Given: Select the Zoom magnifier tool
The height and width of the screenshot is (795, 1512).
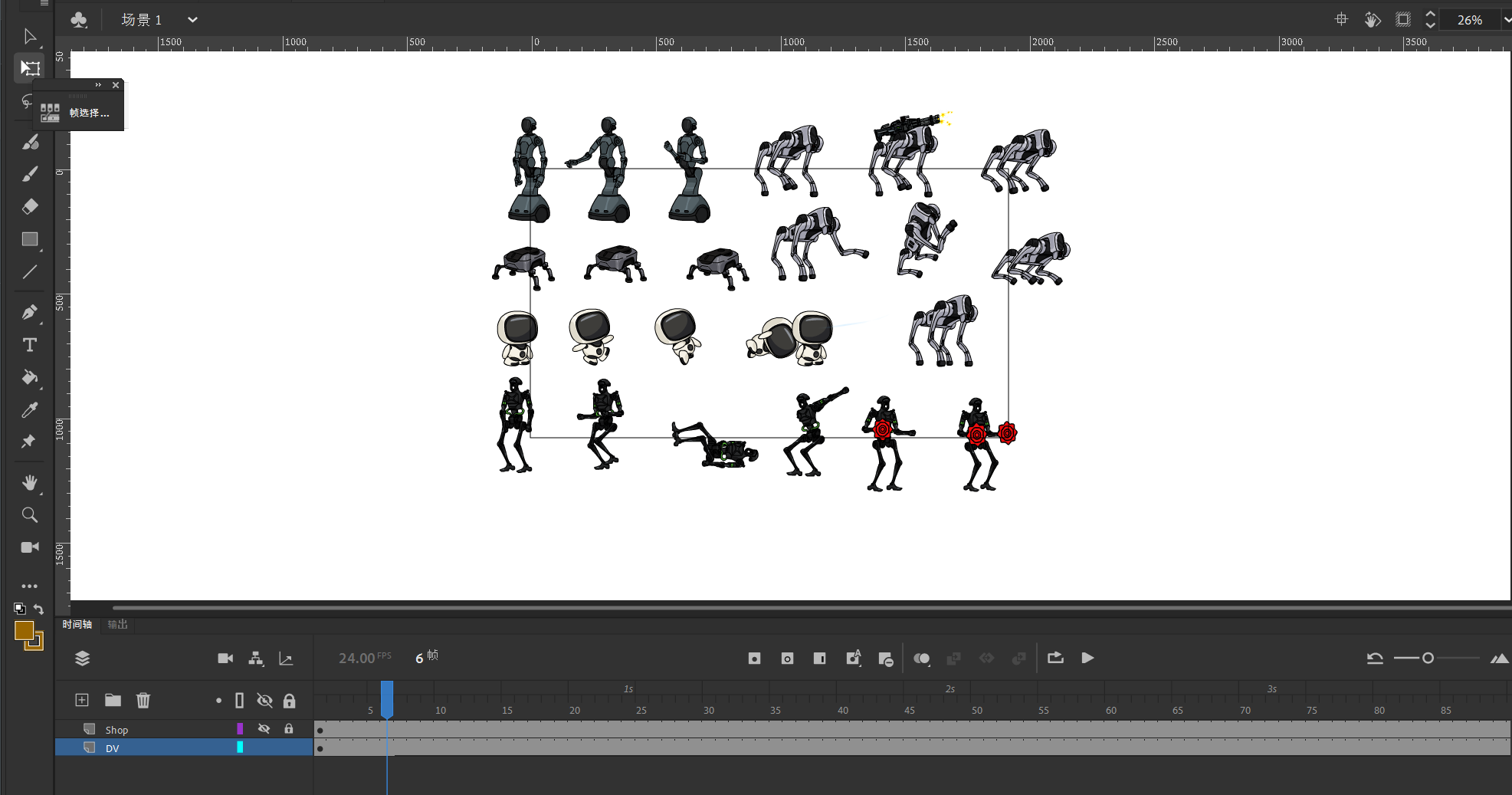Looking at the screenshot, I should pos(30,515).
